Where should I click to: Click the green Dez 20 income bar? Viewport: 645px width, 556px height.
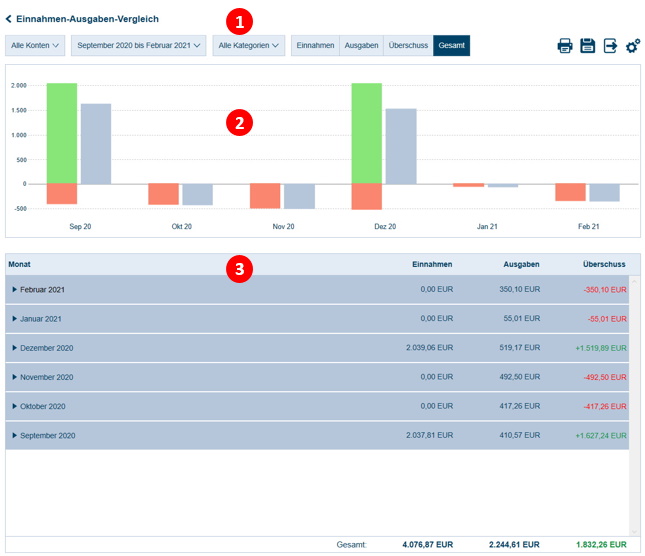[x=367, y=133]
